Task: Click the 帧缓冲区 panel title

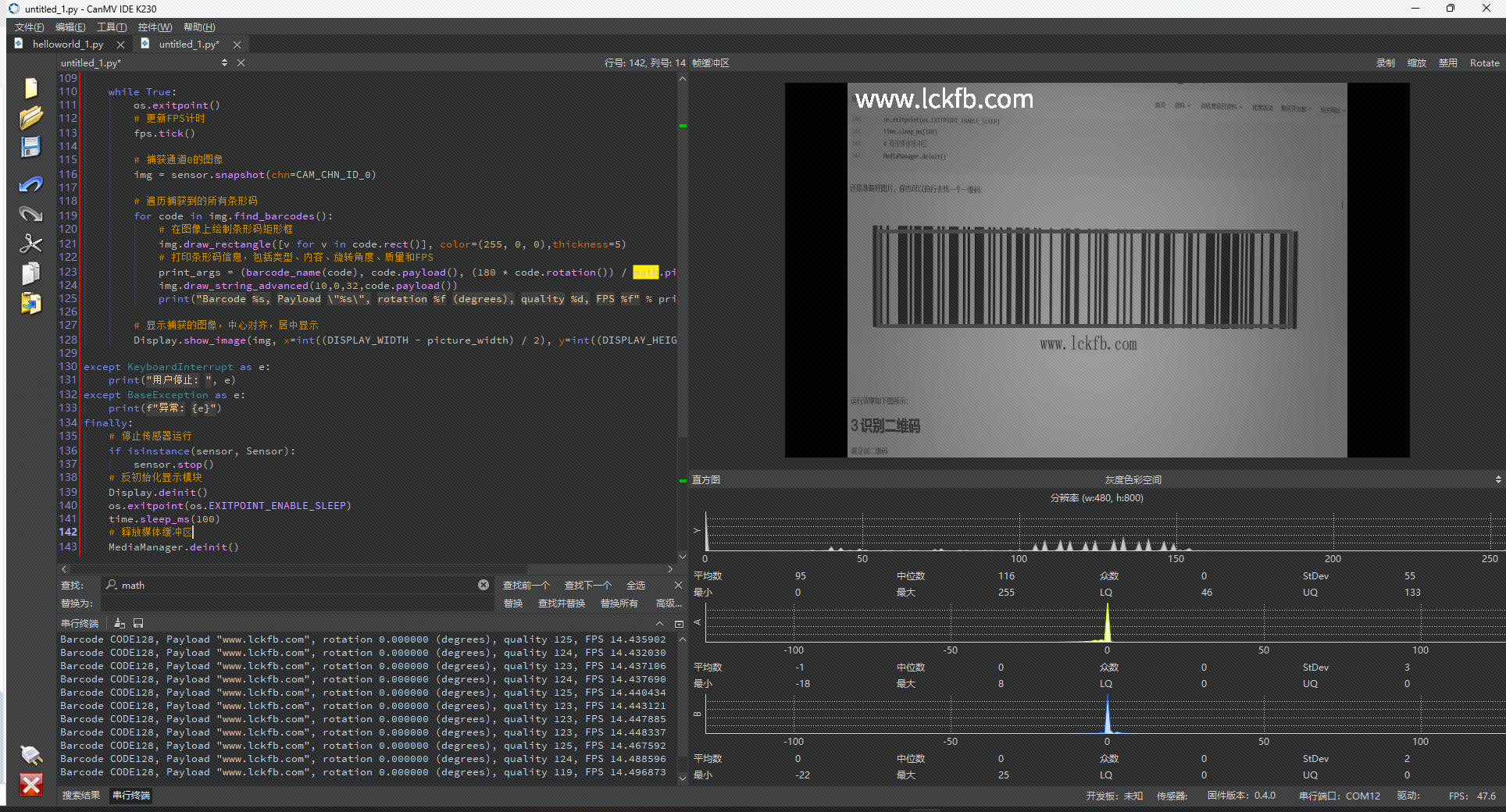Action: tap(711, 62)
